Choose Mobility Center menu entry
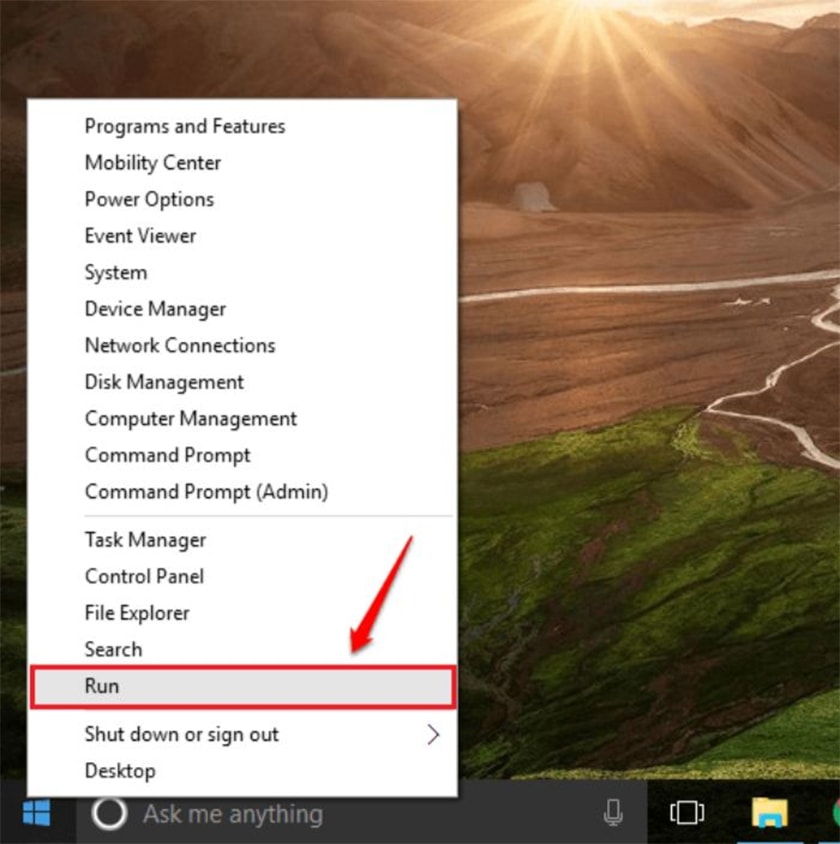 153,163
